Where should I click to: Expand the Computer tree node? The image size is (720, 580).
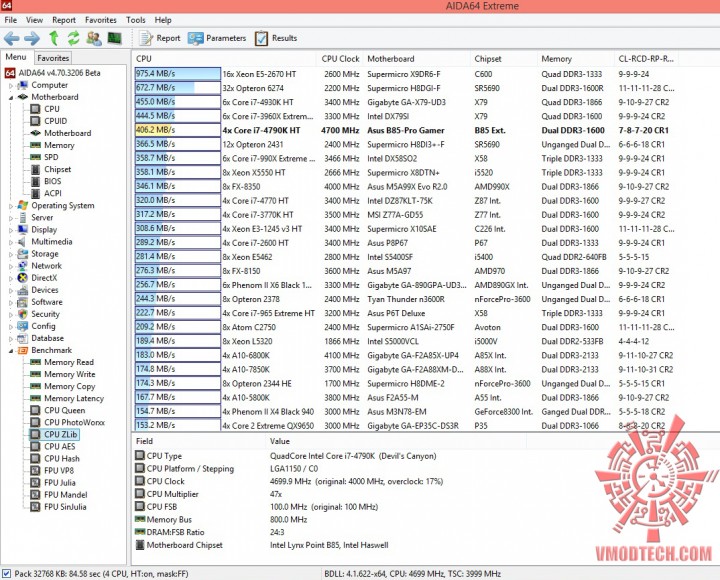click(11, 85)
